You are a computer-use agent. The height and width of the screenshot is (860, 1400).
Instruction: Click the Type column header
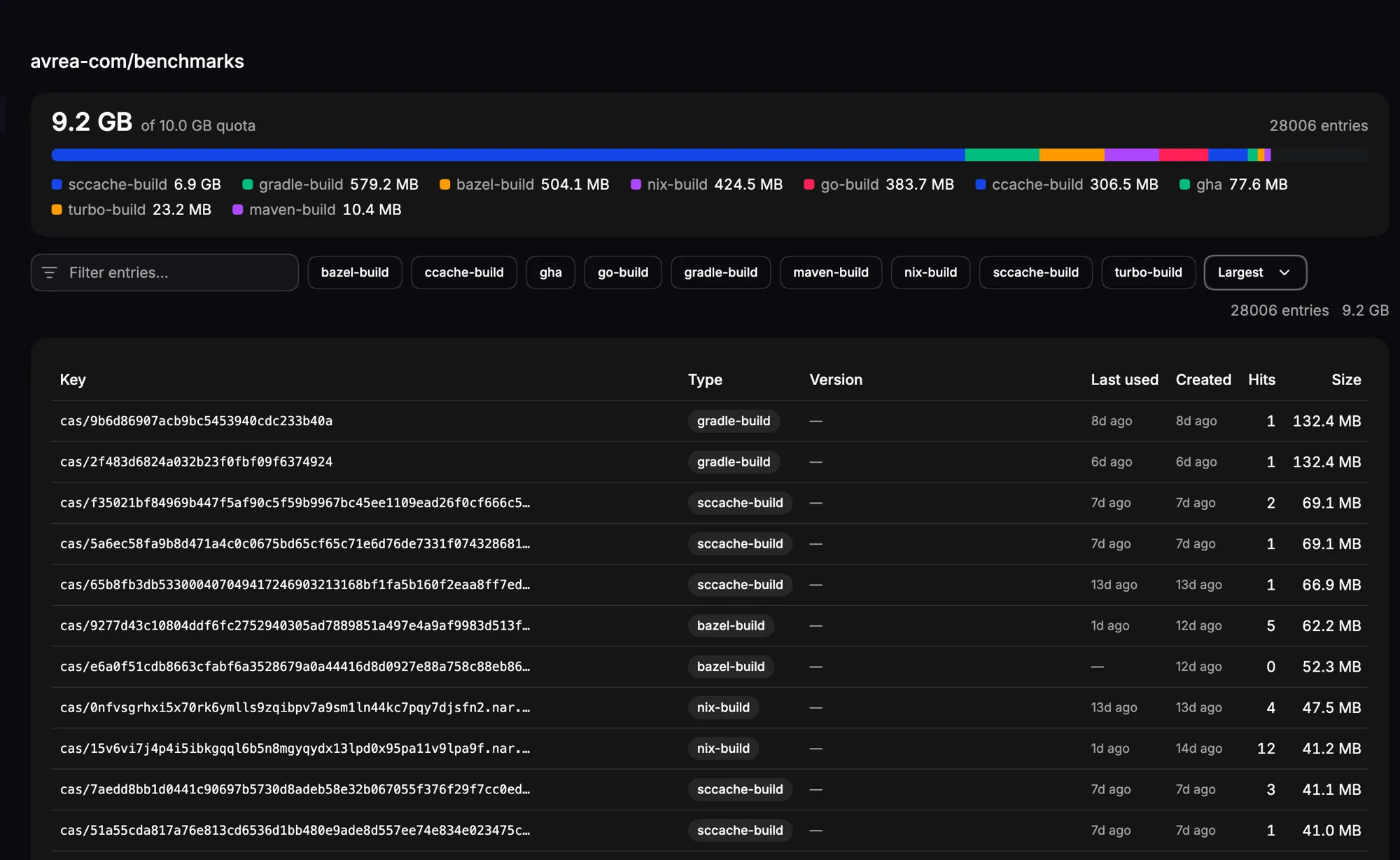[705, 380]
